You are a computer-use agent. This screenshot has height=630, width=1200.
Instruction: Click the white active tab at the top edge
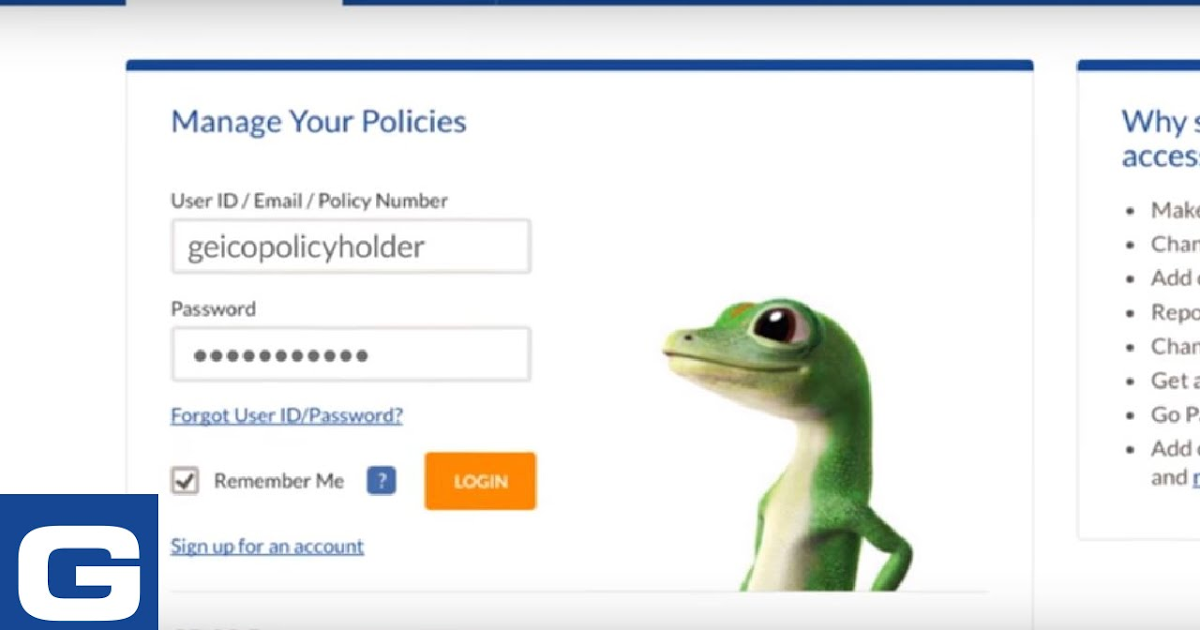[x=234, y=3]
